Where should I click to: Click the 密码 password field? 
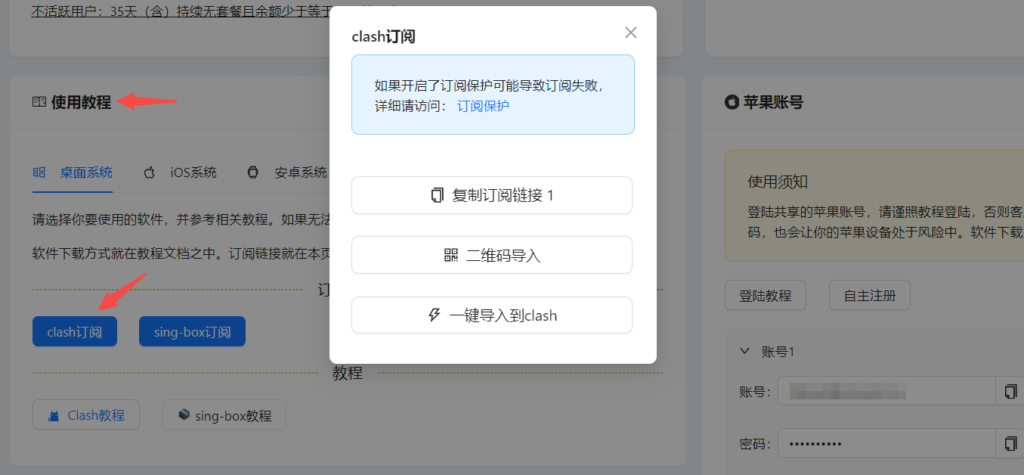pyautogui.click(x=886, y=442)
